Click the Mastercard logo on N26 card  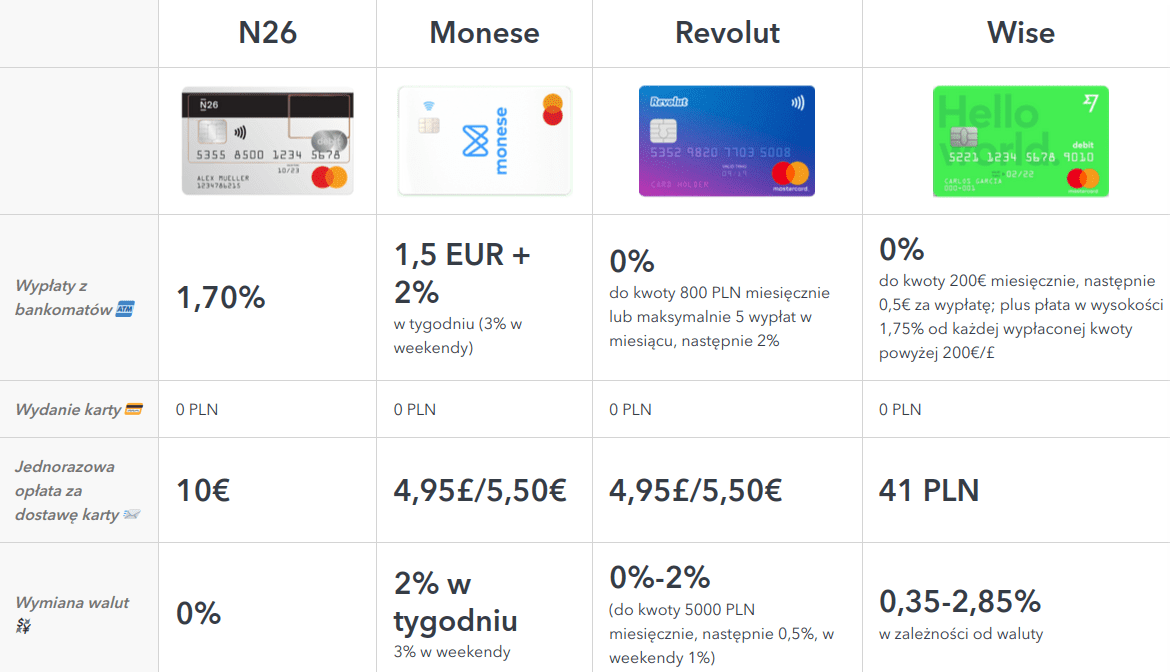329,178
